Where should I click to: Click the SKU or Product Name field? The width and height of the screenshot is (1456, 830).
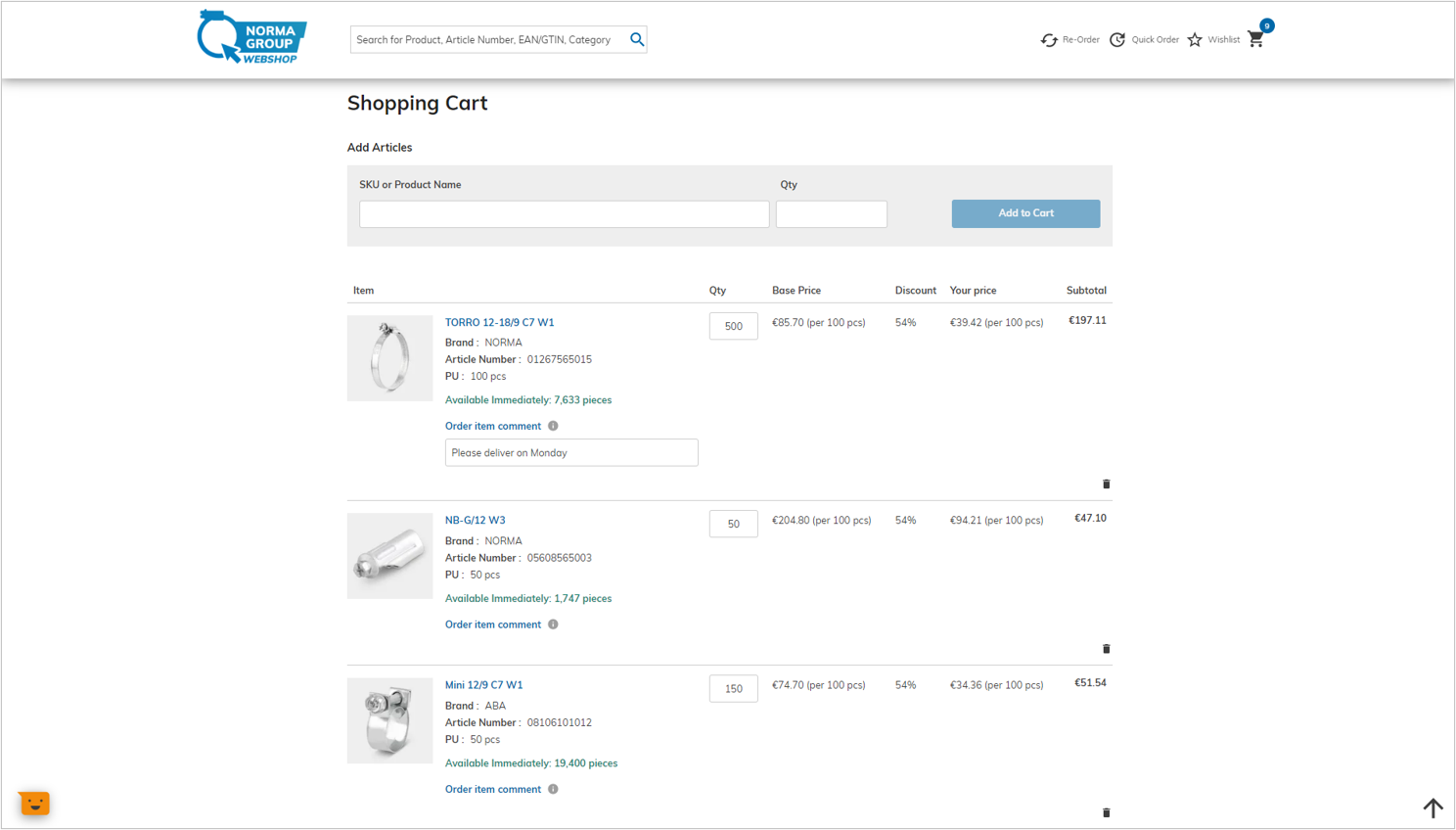[564, 214]
